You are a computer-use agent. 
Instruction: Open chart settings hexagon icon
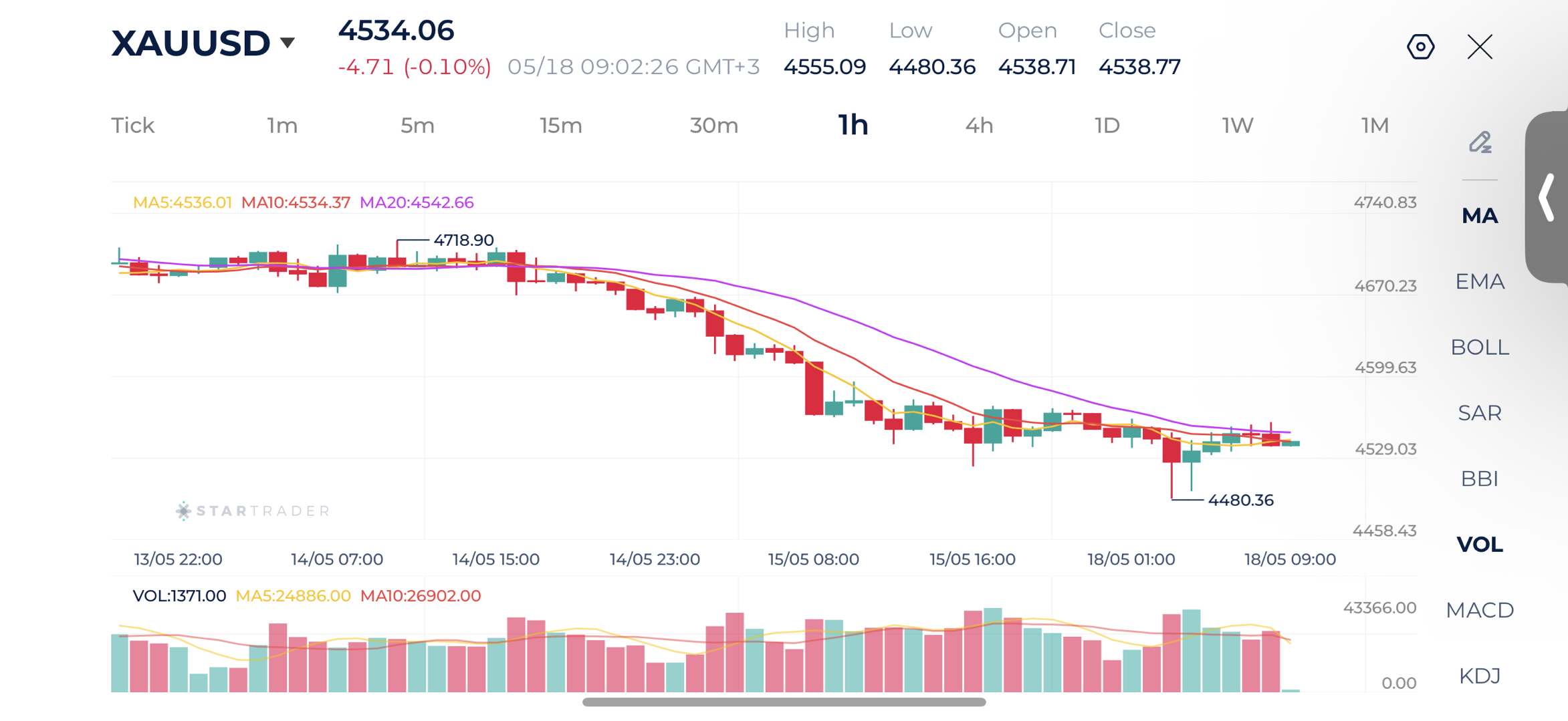(x=1420, y=47)
